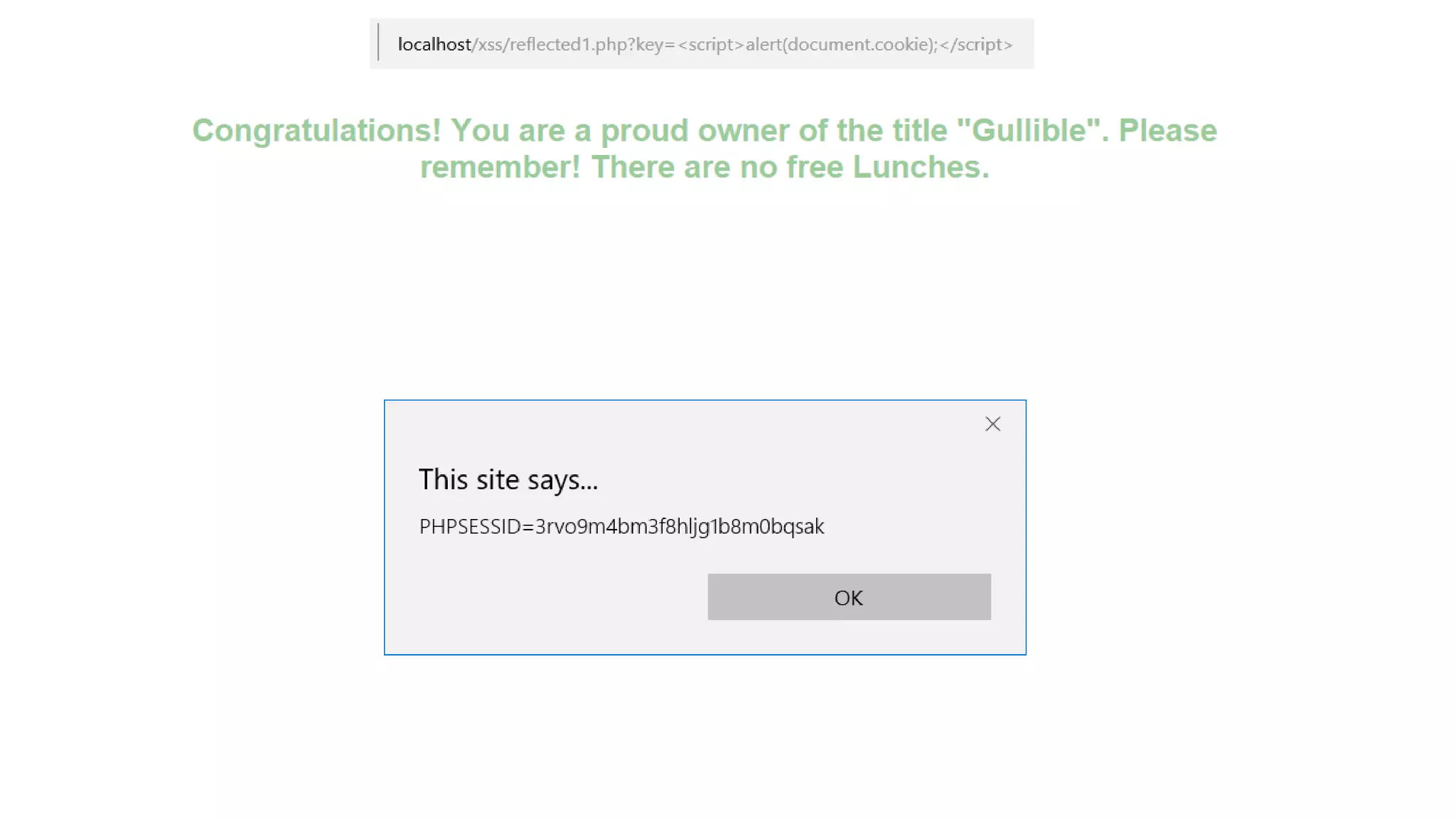Confirm the alert by clicking OK
Image resolution: width=1456 pixels, height=819 pixels.
click(849, 597)
